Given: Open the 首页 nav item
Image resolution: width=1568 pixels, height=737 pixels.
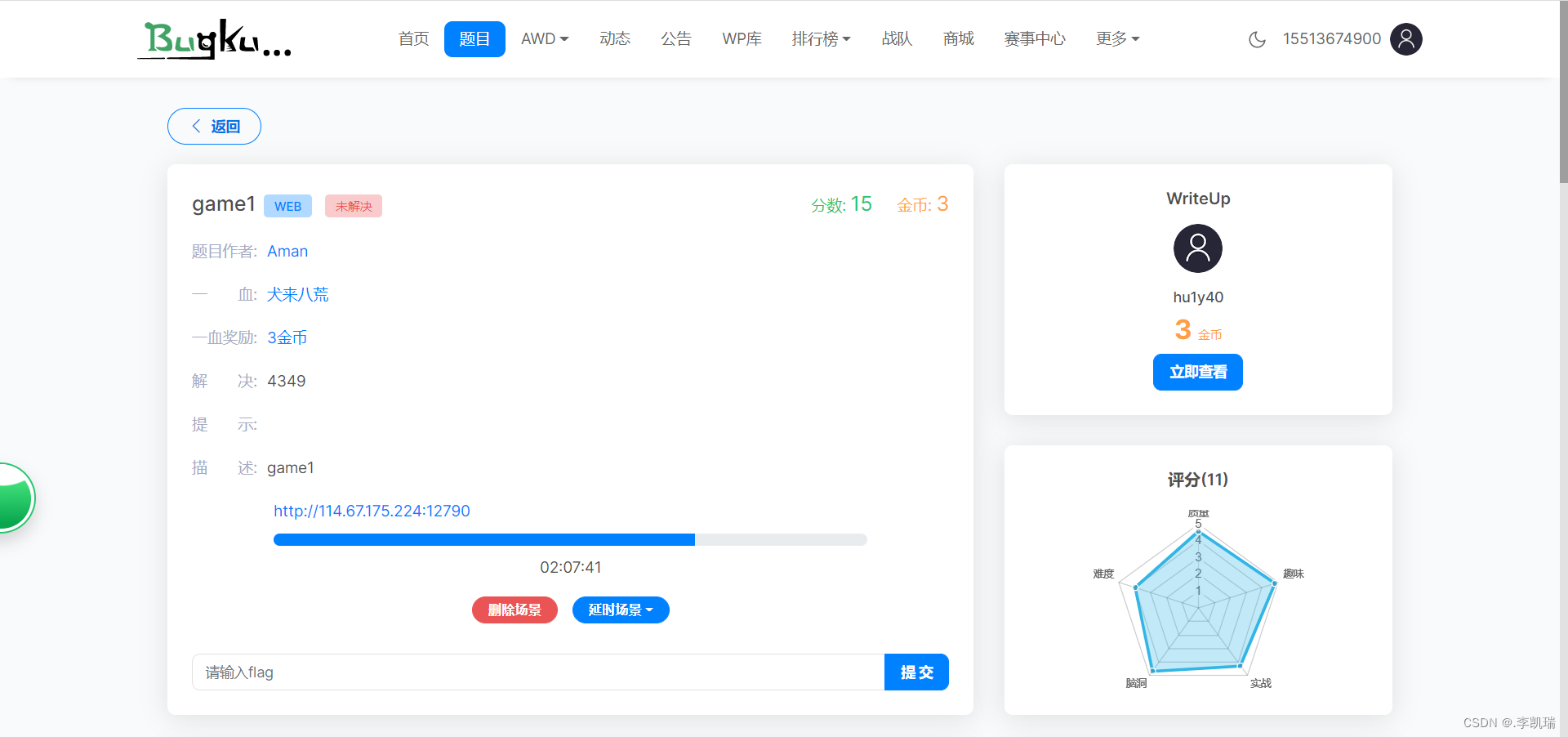Looking at the screenshot, I should pyautogui.click(x=413, y=39).
